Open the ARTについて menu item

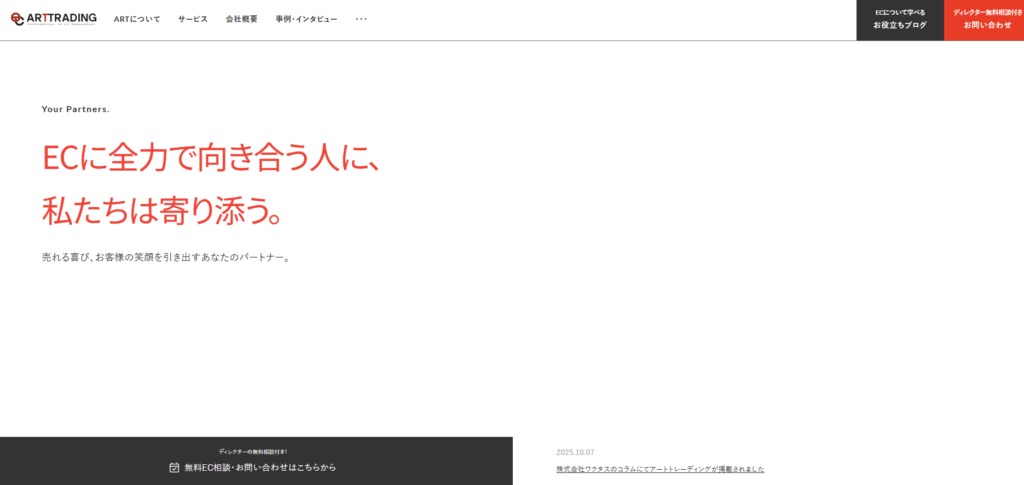pos(137,19)
